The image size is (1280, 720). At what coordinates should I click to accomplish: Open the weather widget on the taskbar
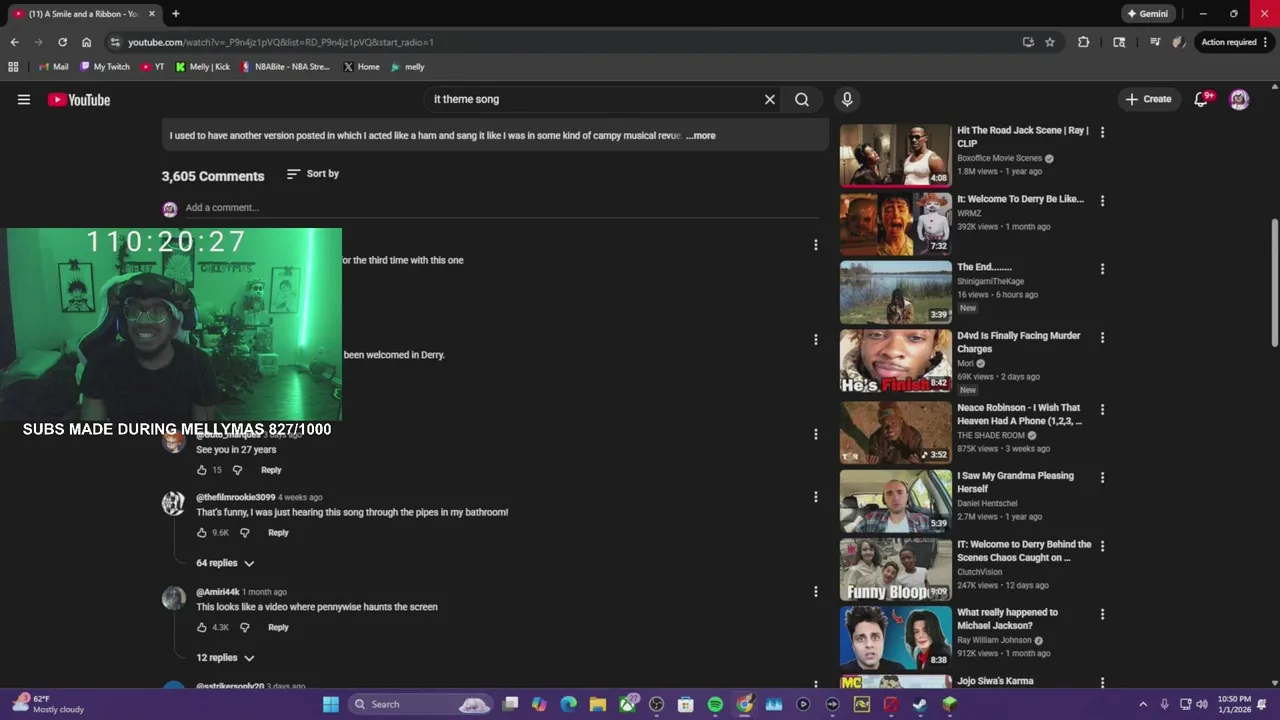48,704
